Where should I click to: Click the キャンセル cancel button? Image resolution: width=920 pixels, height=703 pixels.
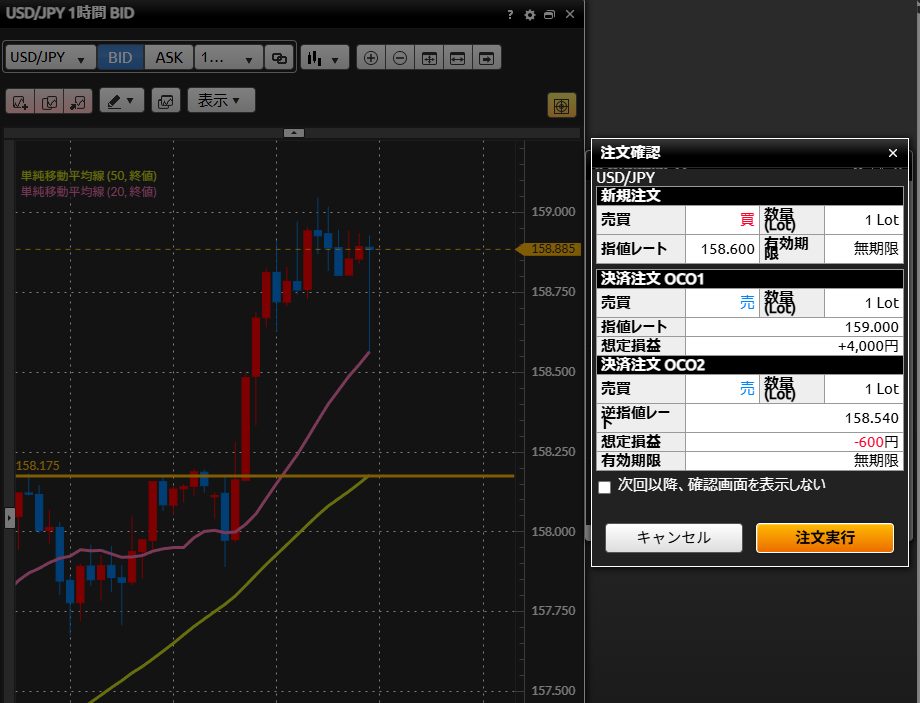tap(673, 537)
